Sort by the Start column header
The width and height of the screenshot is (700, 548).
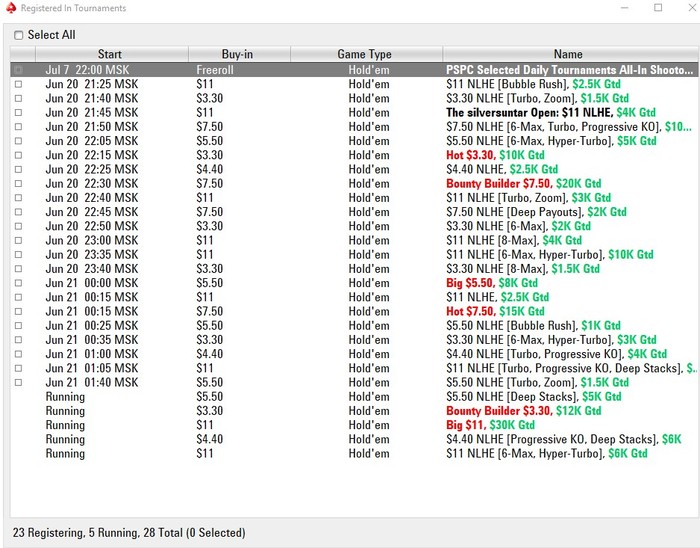pyautogui.click(x=112, y=54)
